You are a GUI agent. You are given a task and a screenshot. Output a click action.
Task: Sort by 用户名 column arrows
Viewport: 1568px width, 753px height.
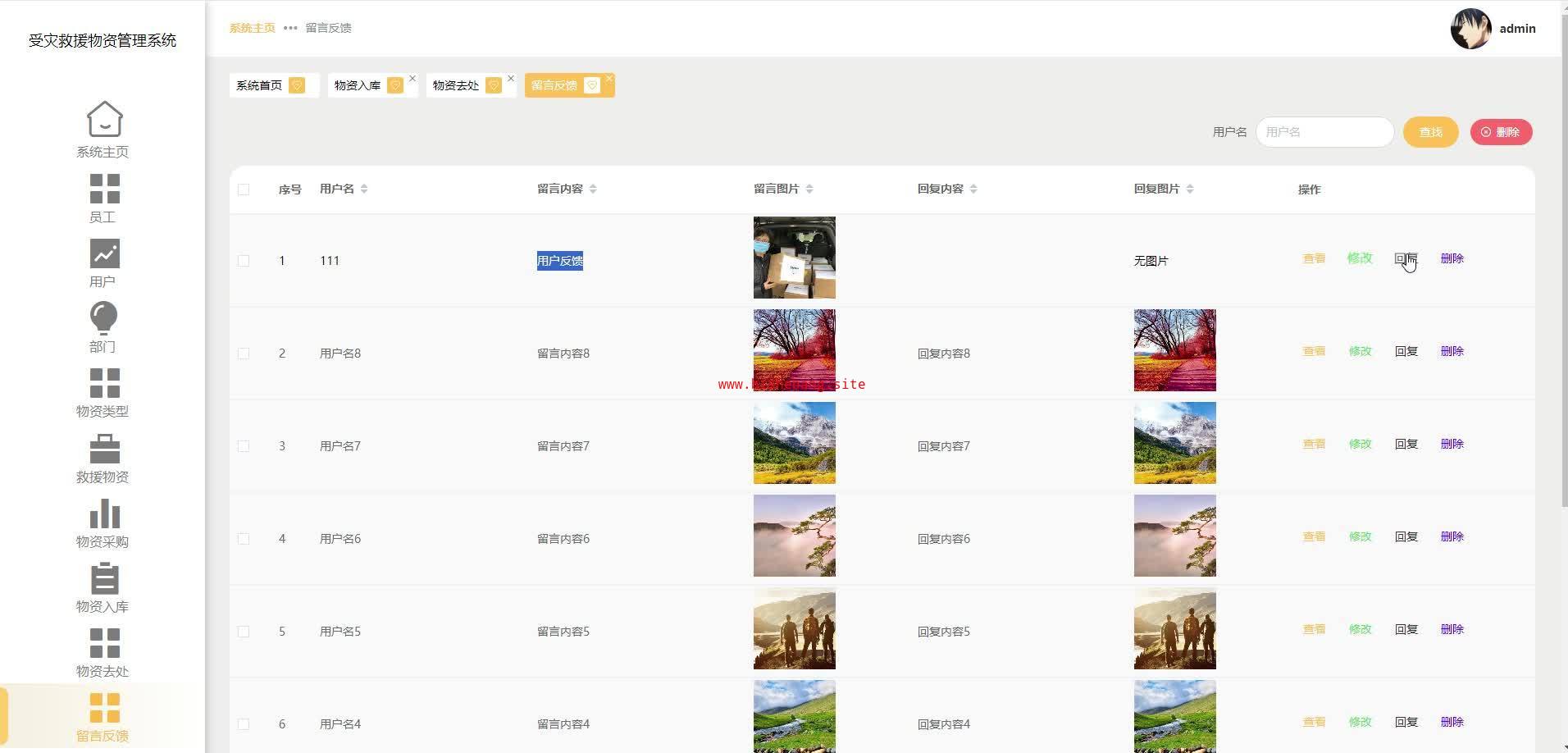coord(364,189)
